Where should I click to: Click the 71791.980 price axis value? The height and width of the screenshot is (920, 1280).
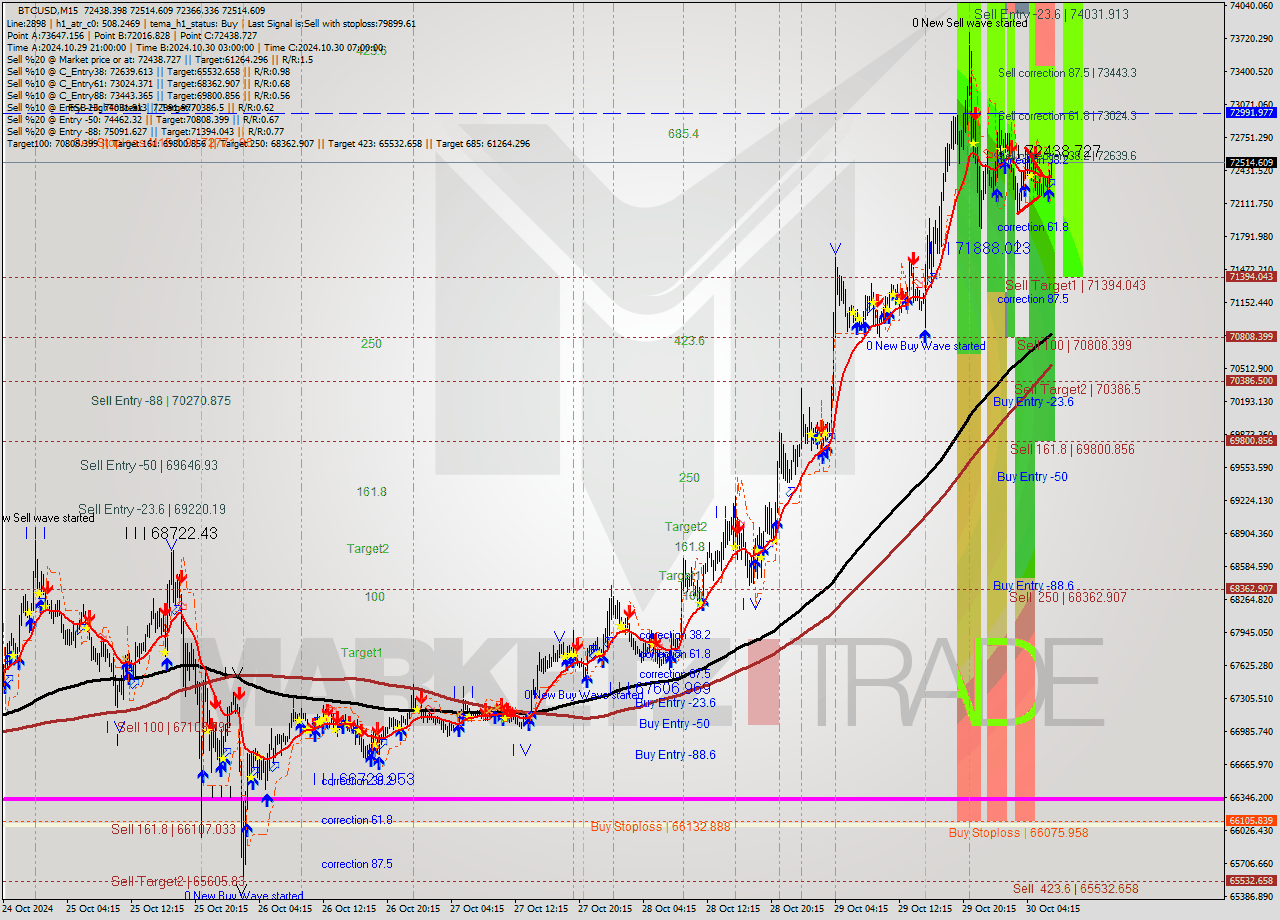(1251, 237)
